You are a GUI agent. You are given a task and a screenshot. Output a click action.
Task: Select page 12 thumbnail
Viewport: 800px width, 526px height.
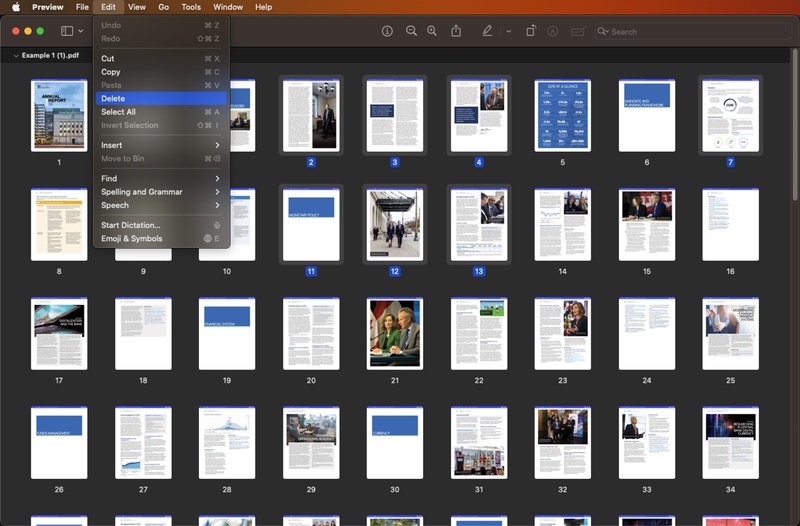click(395, 224)
